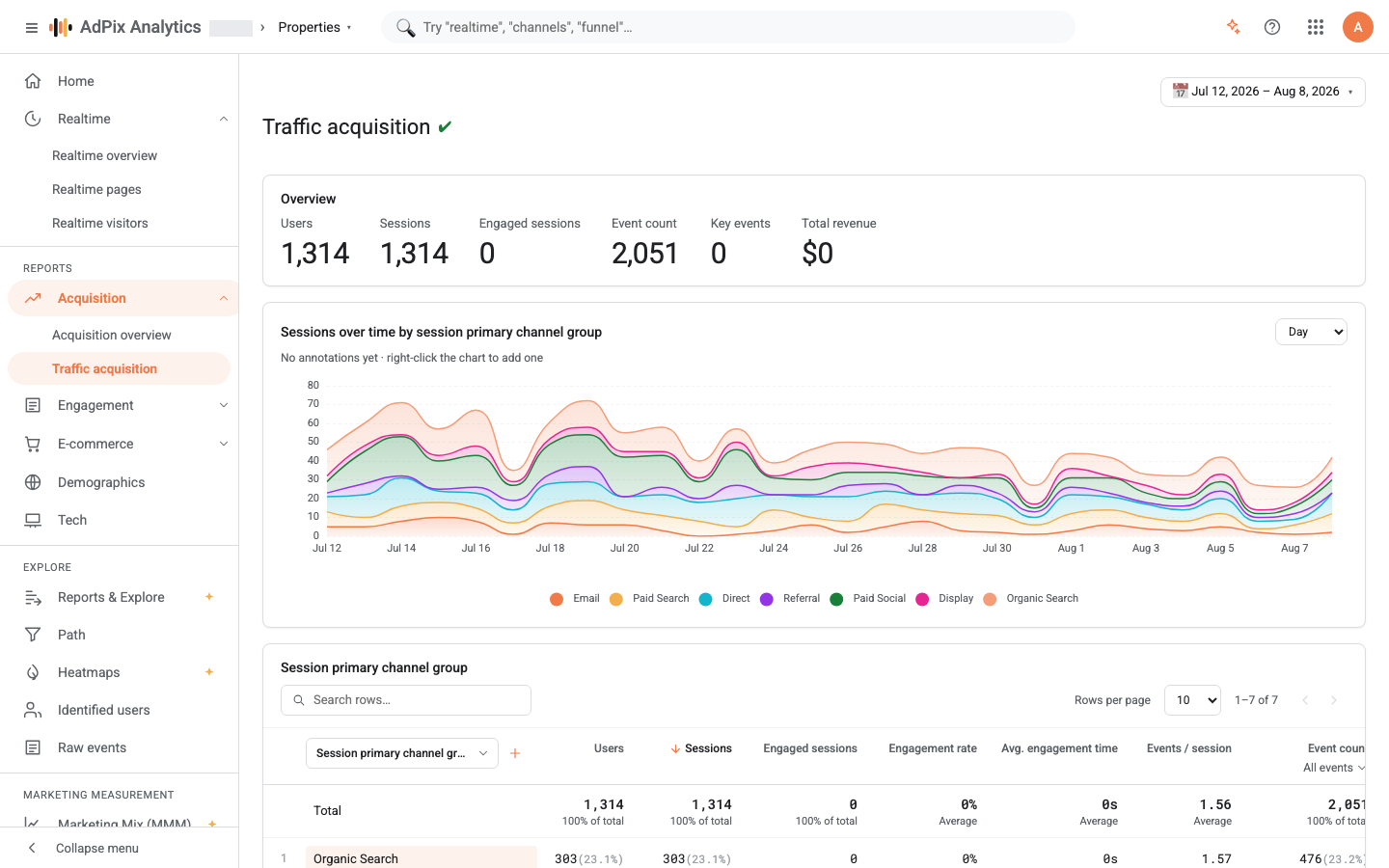Open the apps grid icon
This screenshot has width=1389, height=868.
(1316, 27)
